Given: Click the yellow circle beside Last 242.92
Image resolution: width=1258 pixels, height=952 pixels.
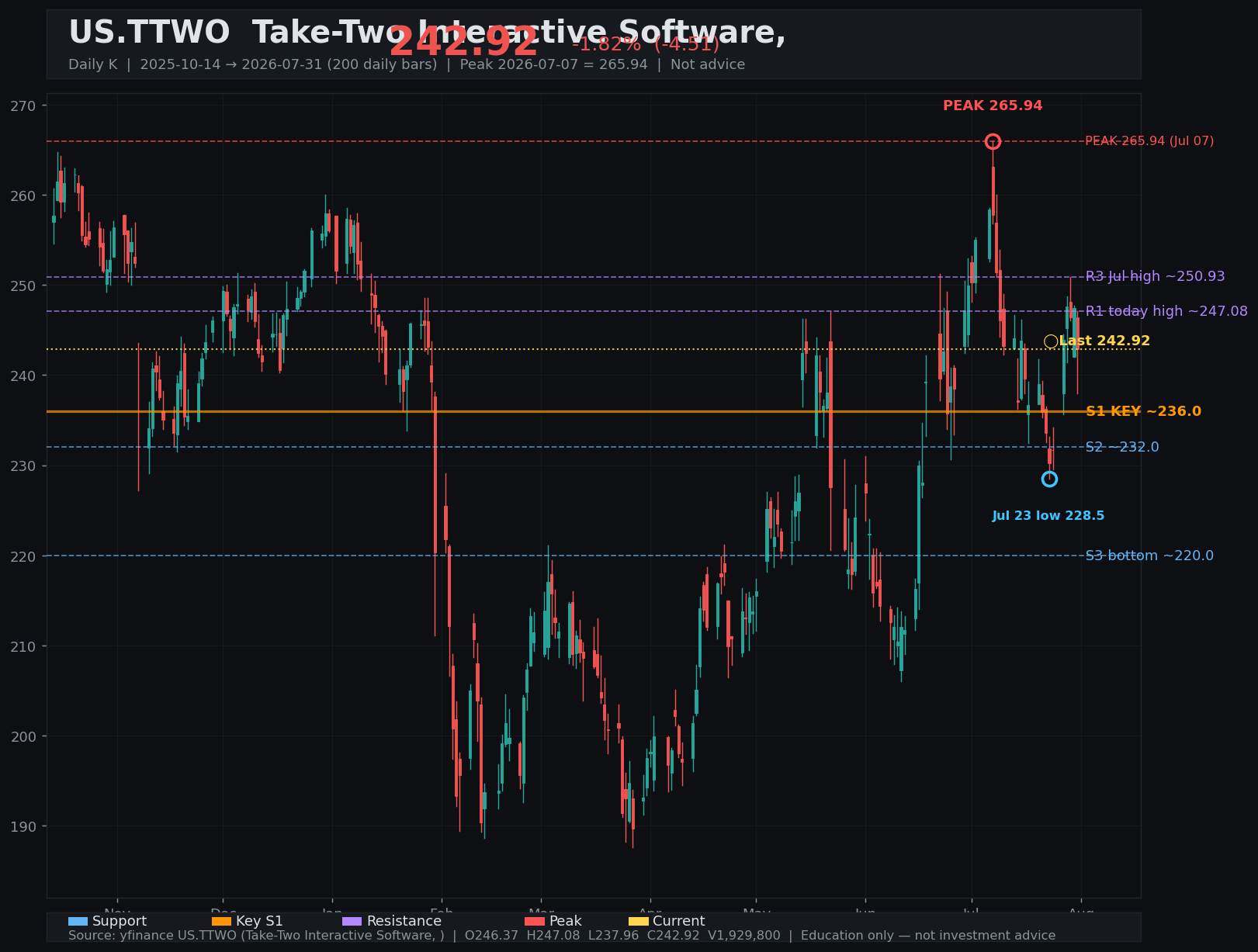Looking at the screenshot, I should click(x=1051, y=341).
